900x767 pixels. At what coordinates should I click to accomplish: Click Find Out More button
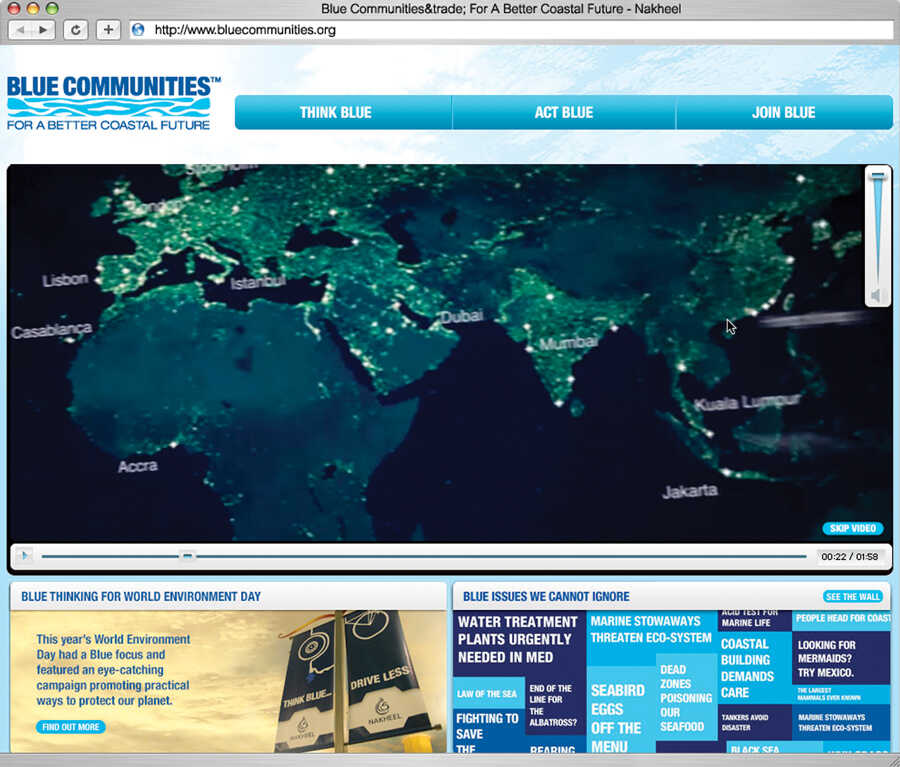[x=71, y=727]
